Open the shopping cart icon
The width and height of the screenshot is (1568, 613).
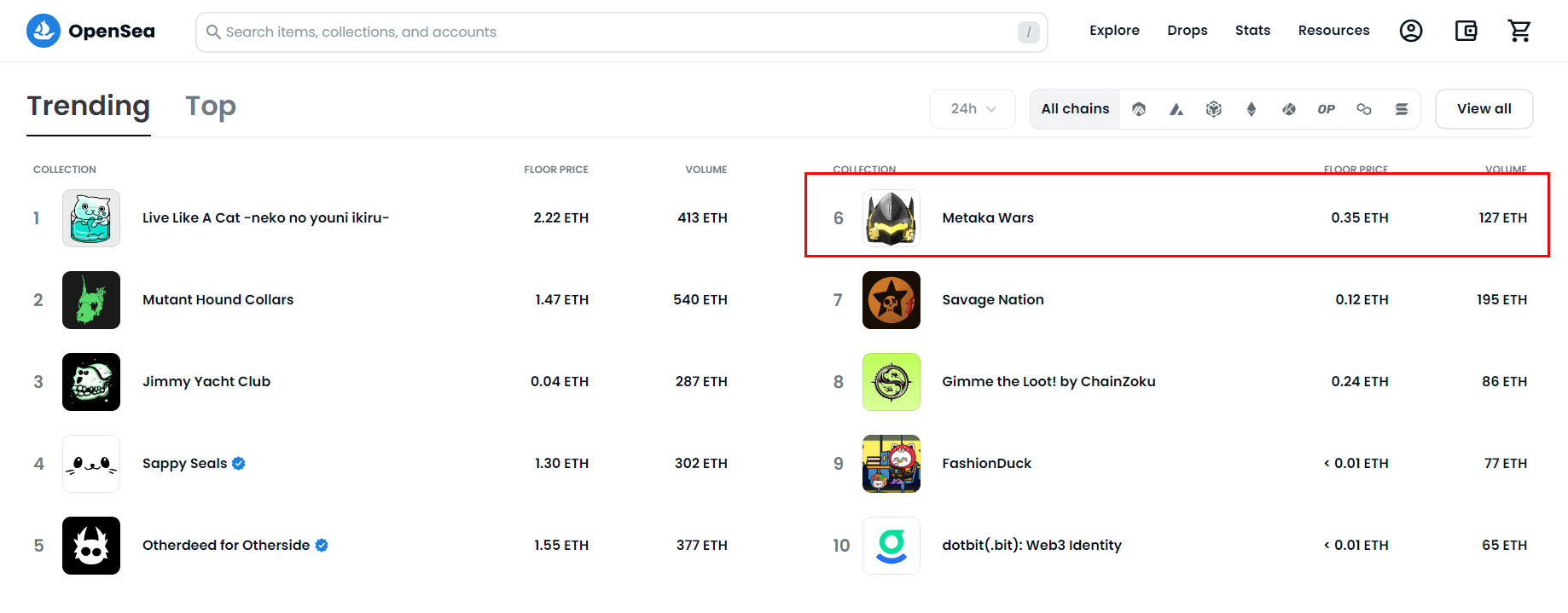(1519, 31)
